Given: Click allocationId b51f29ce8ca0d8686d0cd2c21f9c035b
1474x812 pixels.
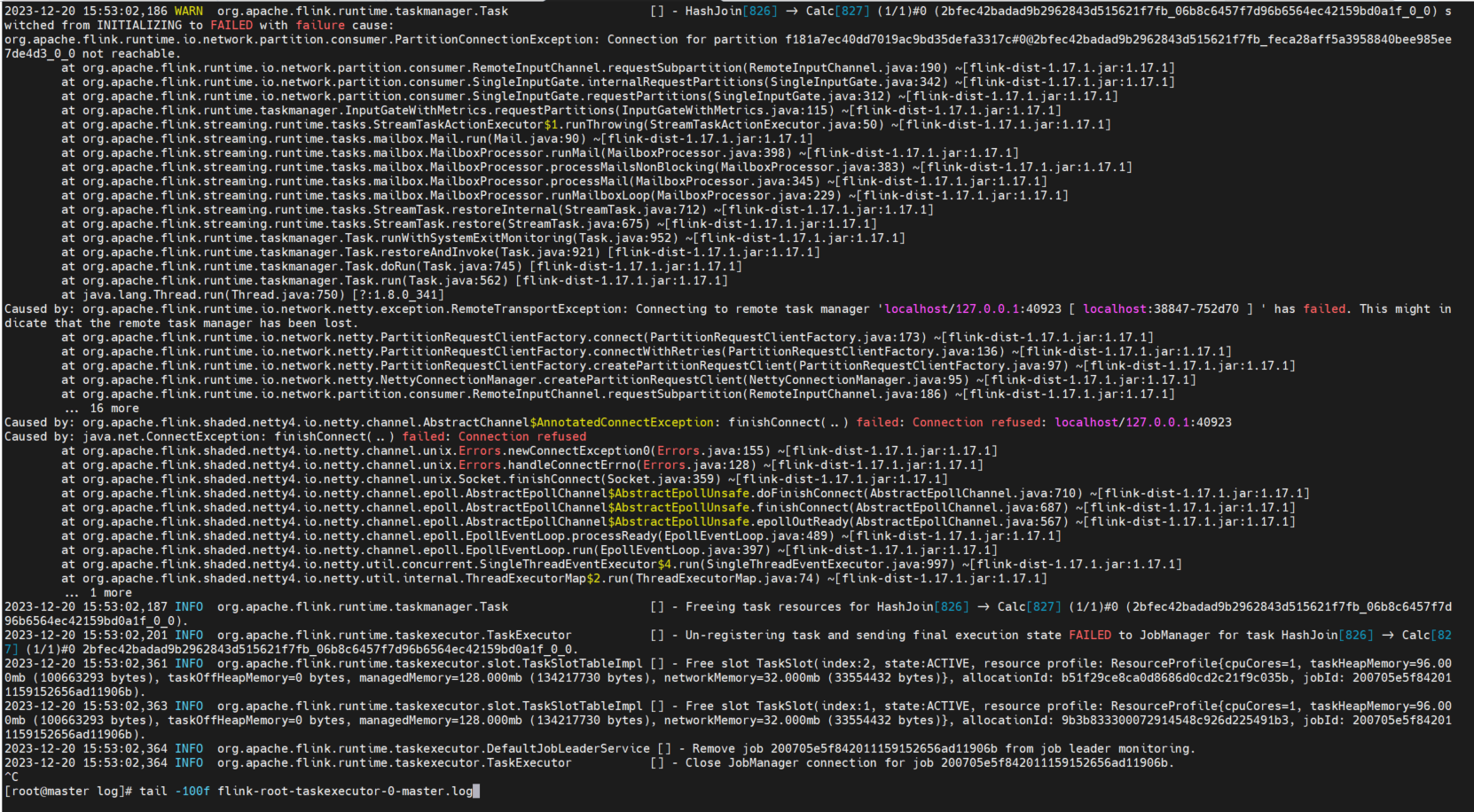Looking at the screenshot, I should pyautogui.click(x=1175, y=677).
